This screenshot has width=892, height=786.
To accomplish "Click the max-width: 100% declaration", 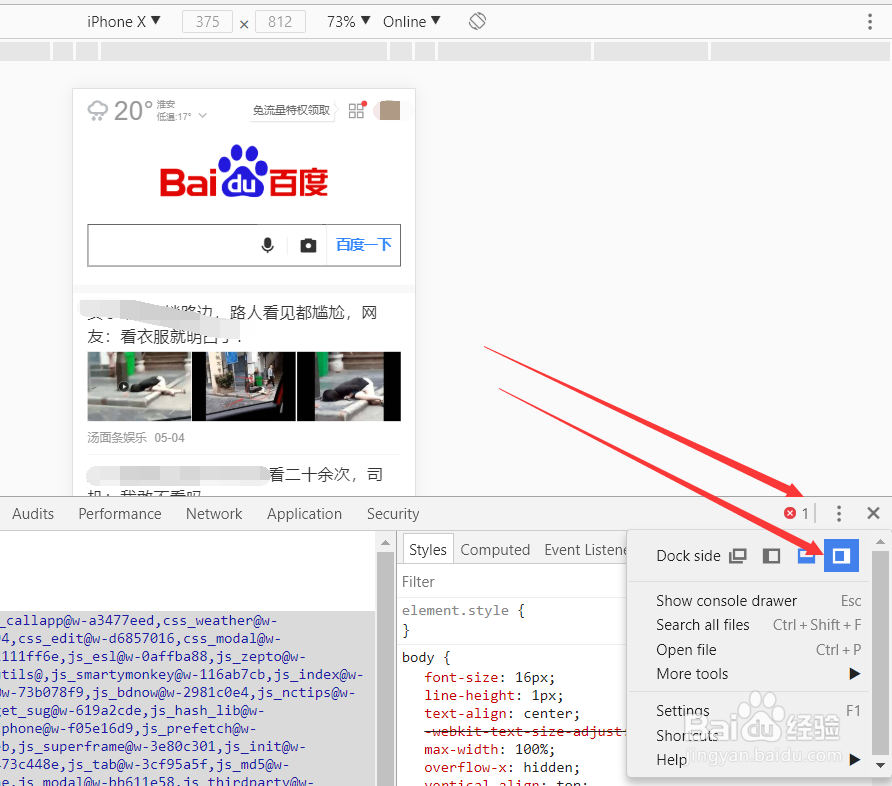I will 489,750.
